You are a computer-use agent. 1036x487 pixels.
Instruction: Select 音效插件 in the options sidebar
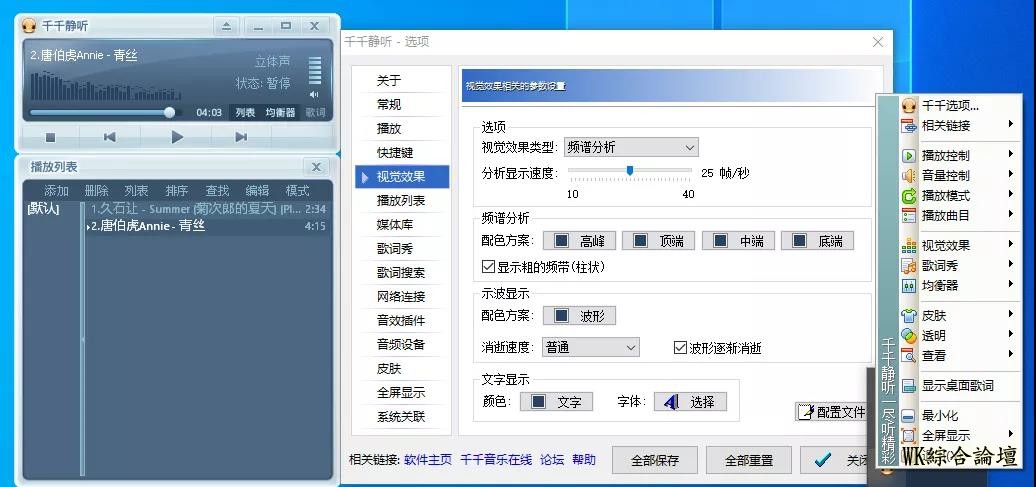[x=401, y=320]
